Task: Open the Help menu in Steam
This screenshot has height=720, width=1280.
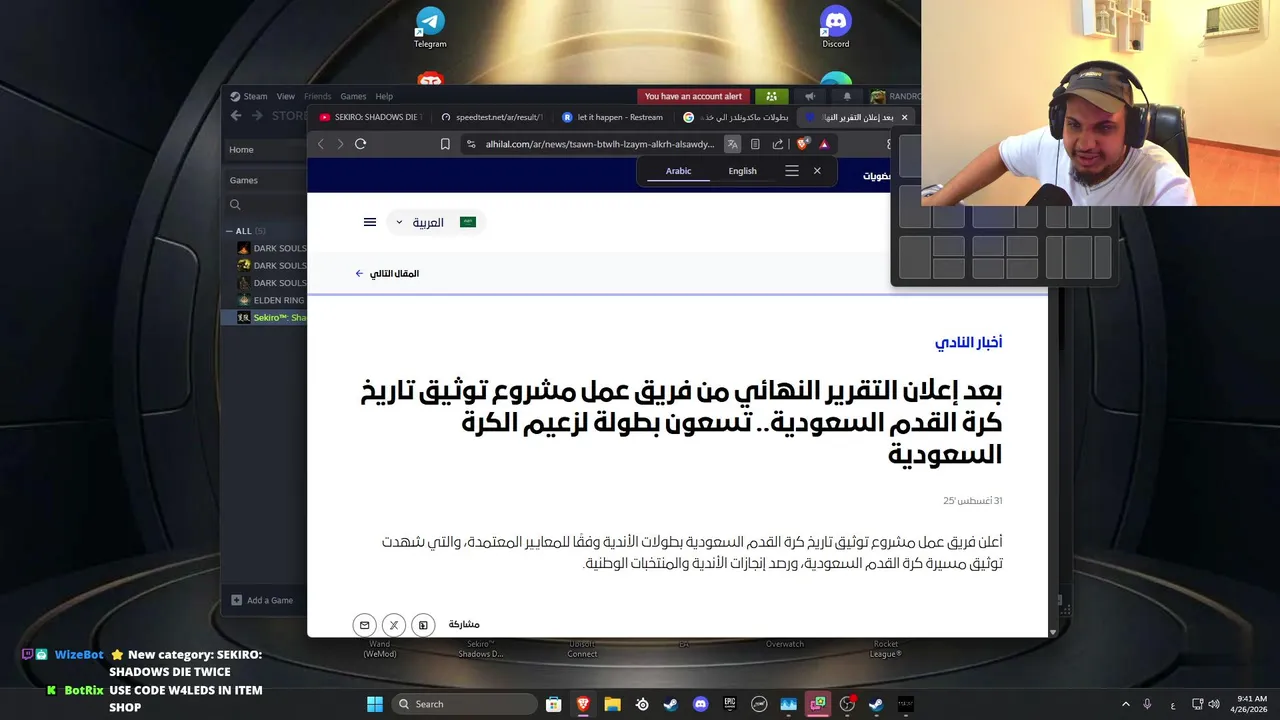Action: tap(384, 96)
